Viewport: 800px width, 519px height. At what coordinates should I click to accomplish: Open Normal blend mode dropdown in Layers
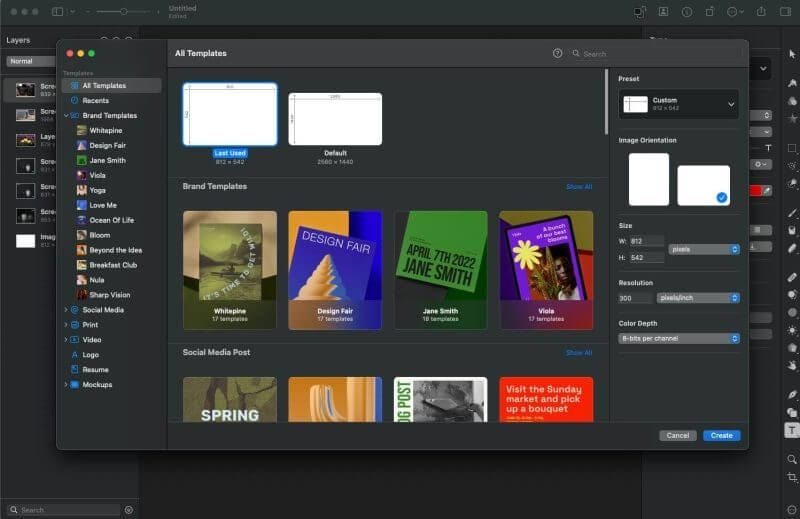(32, 61)
